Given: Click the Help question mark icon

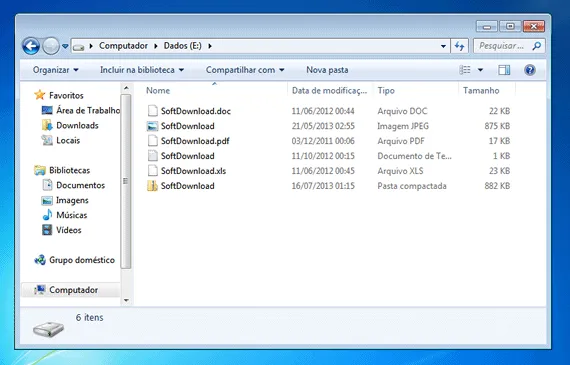Looking at the screenshot, I should [x=530, y=70].
